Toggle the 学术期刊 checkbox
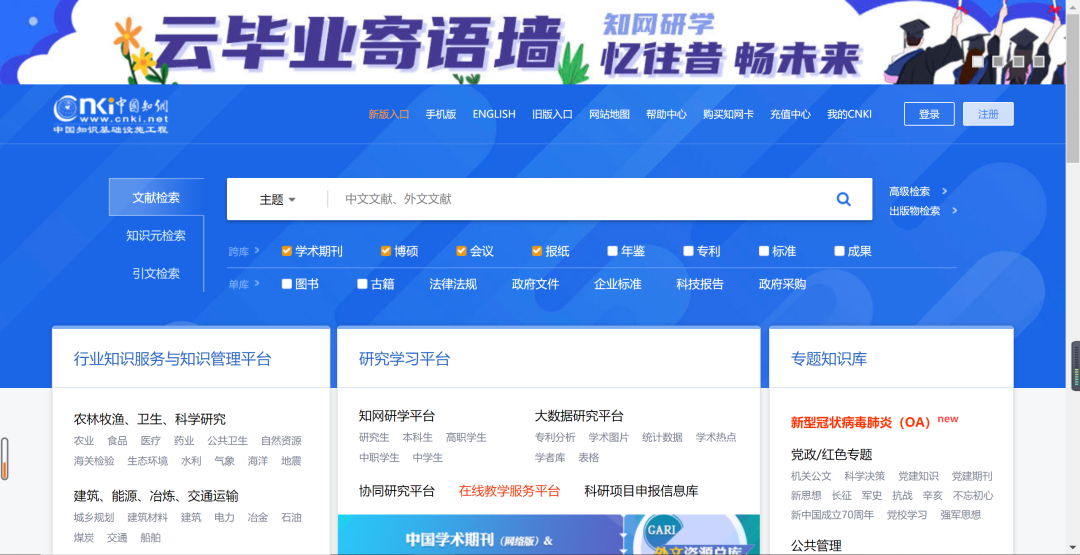 287,251
